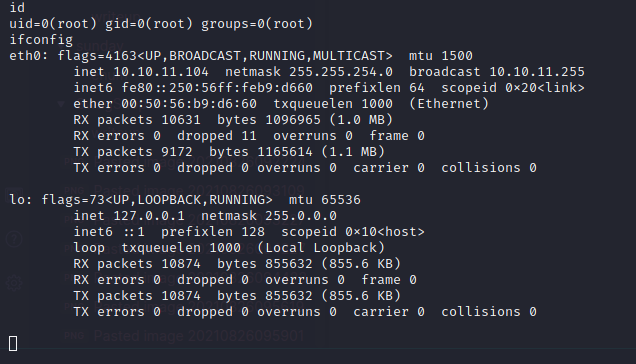Open the faint writeup note entry
Image resolution: width=636 pixels, height=364 pixels.
pos(116,17)
